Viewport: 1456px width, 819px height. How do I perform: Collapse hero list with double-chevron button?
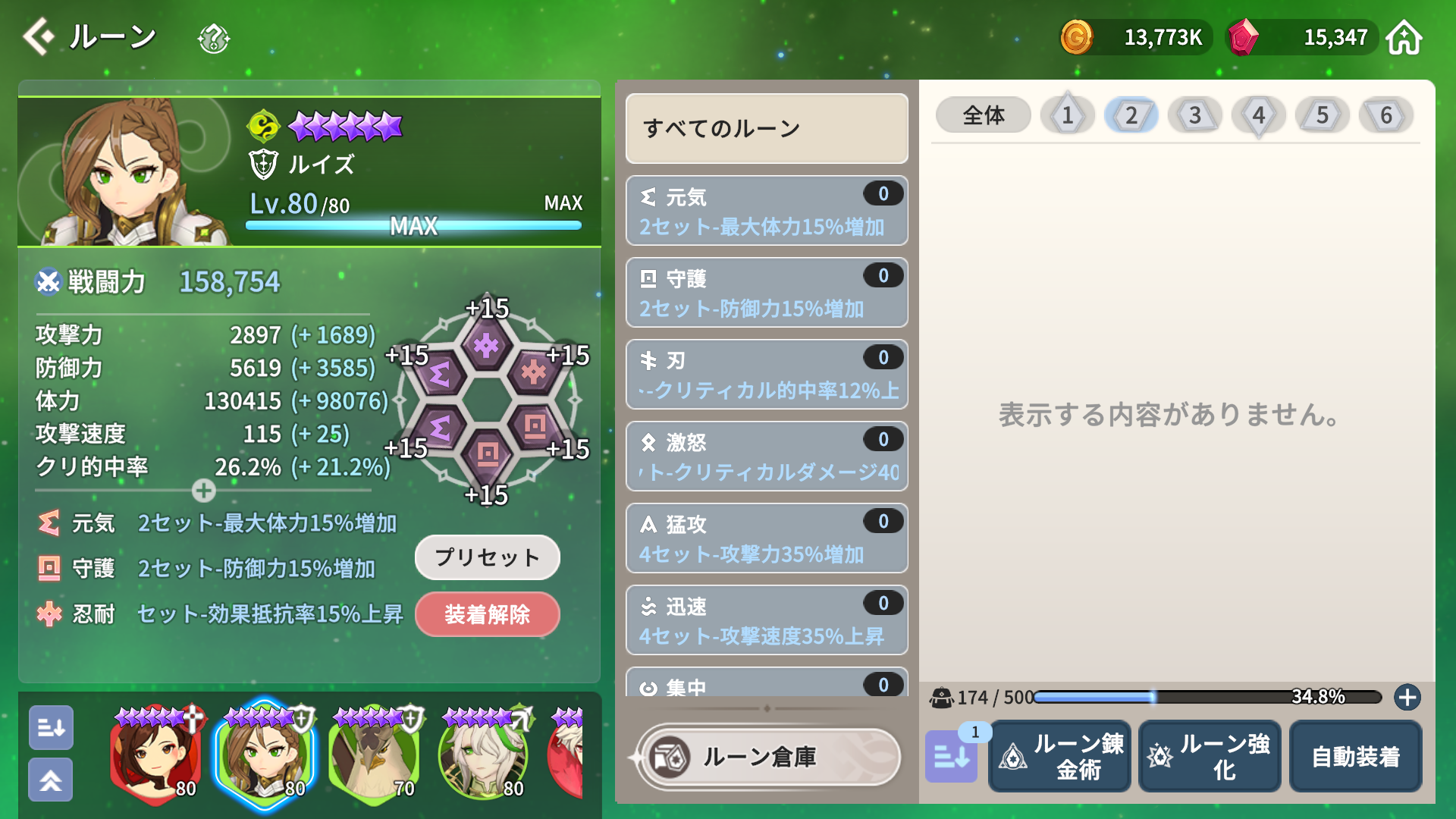coord(52,780)
